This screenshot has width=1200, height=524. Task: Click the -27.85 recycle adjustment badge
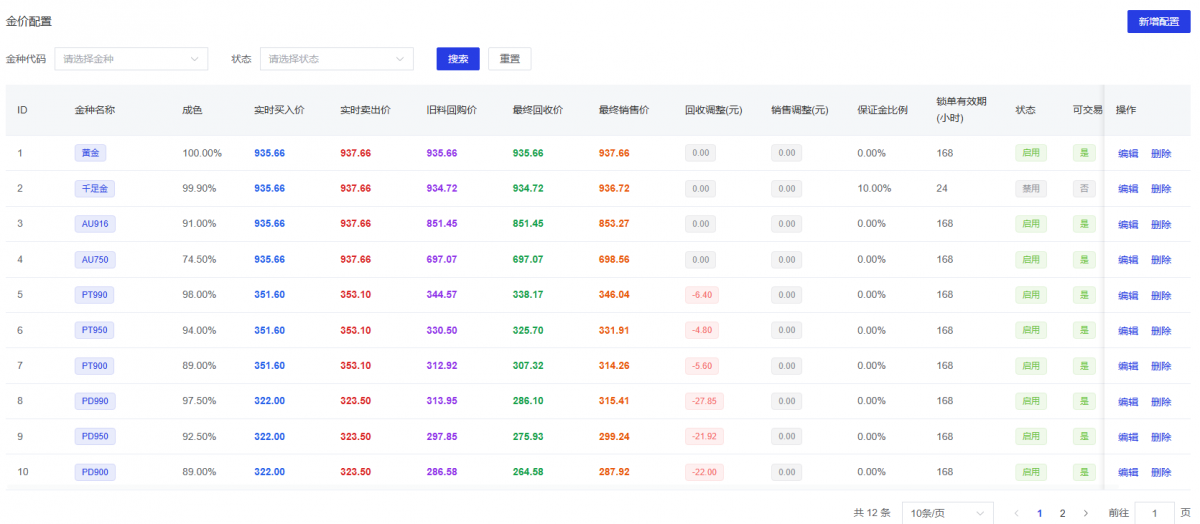tap(704, 401)
